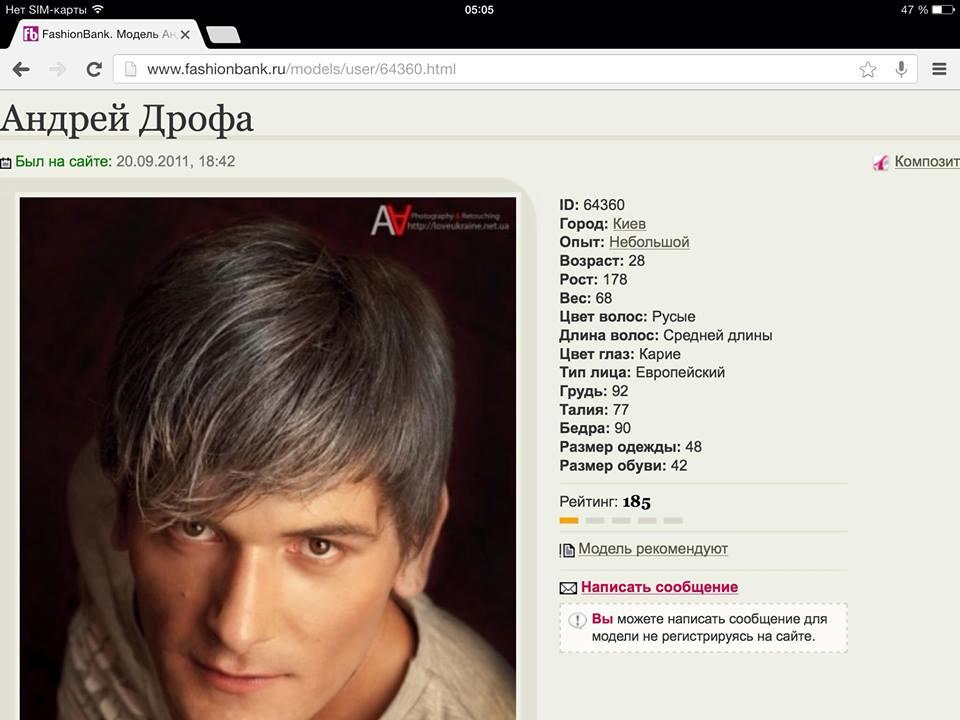Reload the page with the refresh icon
The height and width of the screenshot is (720, 960).
point(94,69)
